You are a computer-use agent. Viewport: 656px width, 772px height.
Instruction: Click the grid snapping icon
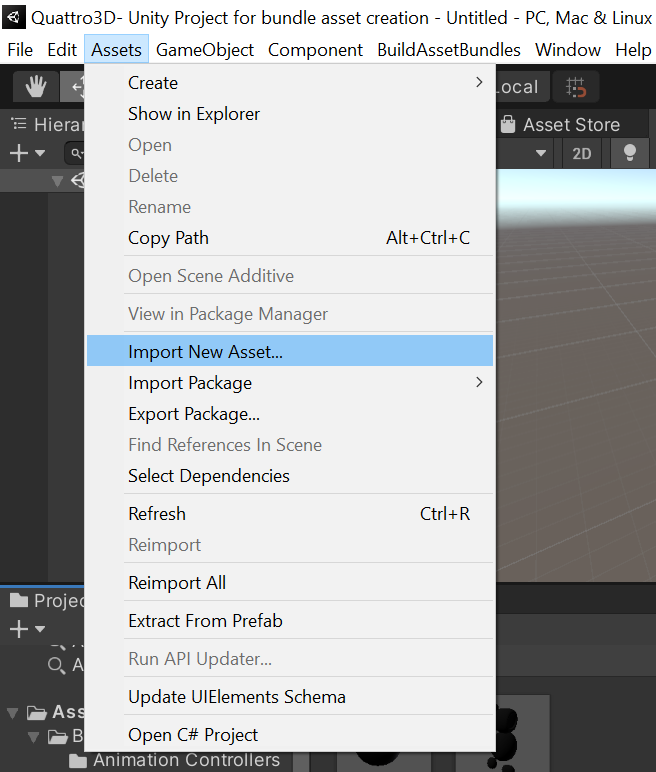[575, 87]
